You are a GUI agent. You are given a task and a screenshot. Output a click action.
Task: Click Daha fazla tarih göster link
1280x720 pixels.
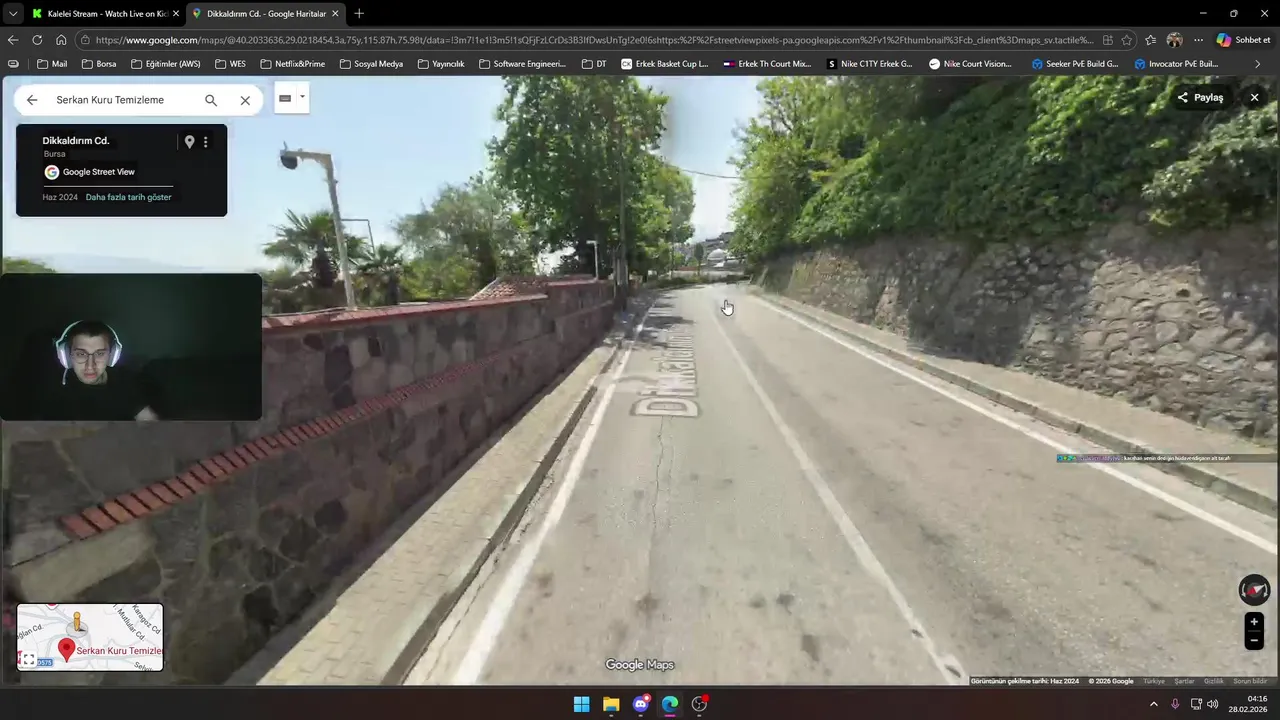point(128,197)
